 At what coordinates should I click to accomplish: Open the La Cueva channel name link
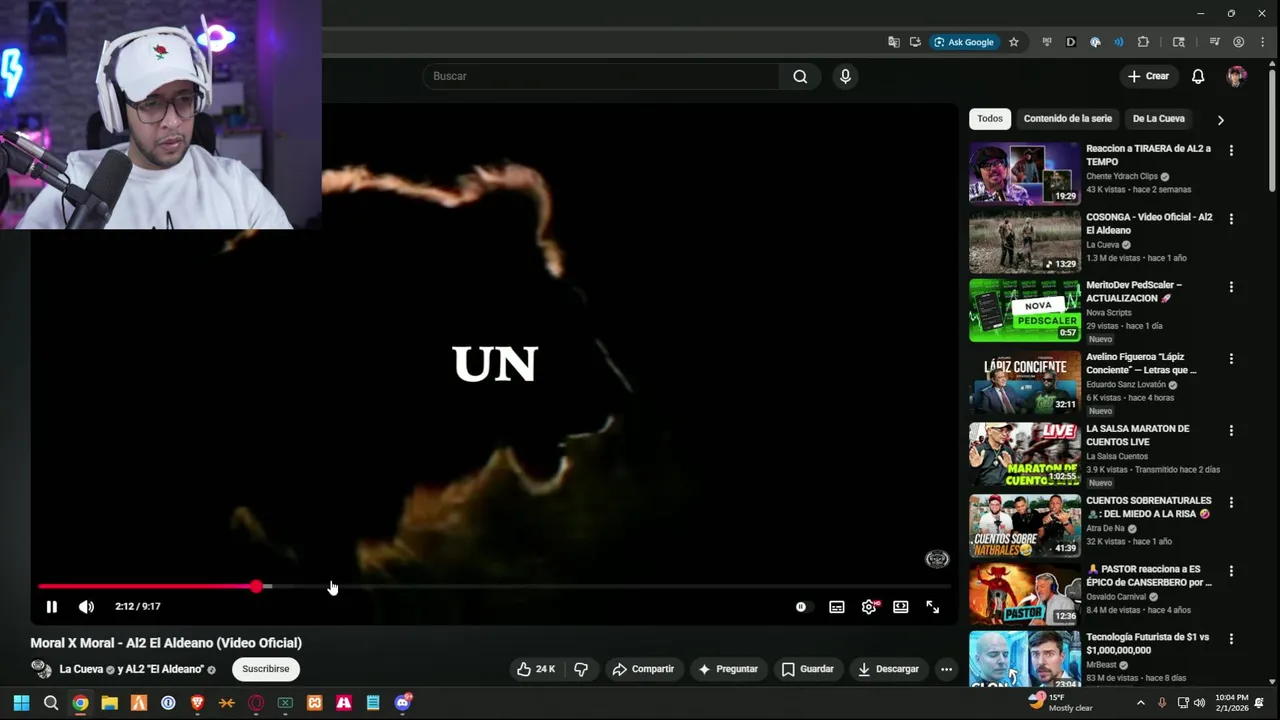[81, 669]
